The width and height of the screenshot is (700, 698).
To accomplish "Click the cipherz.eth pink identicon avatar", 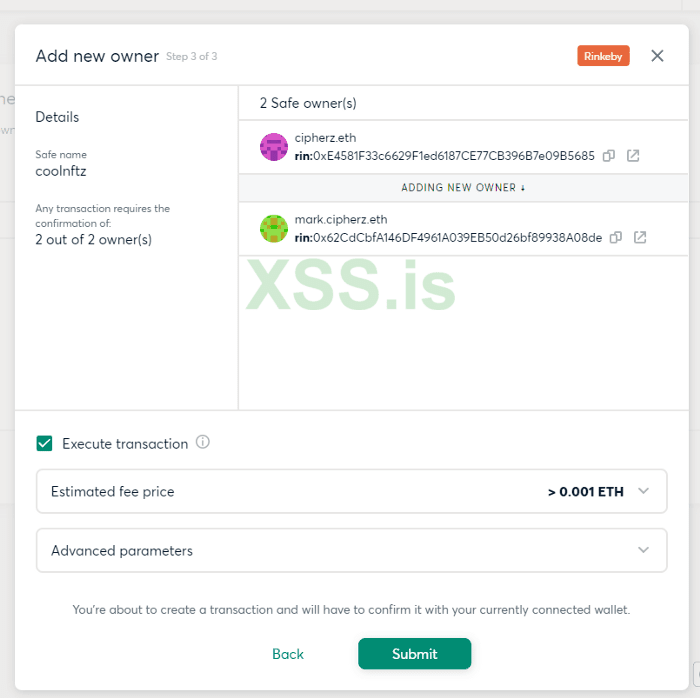I will click(274, 147).
